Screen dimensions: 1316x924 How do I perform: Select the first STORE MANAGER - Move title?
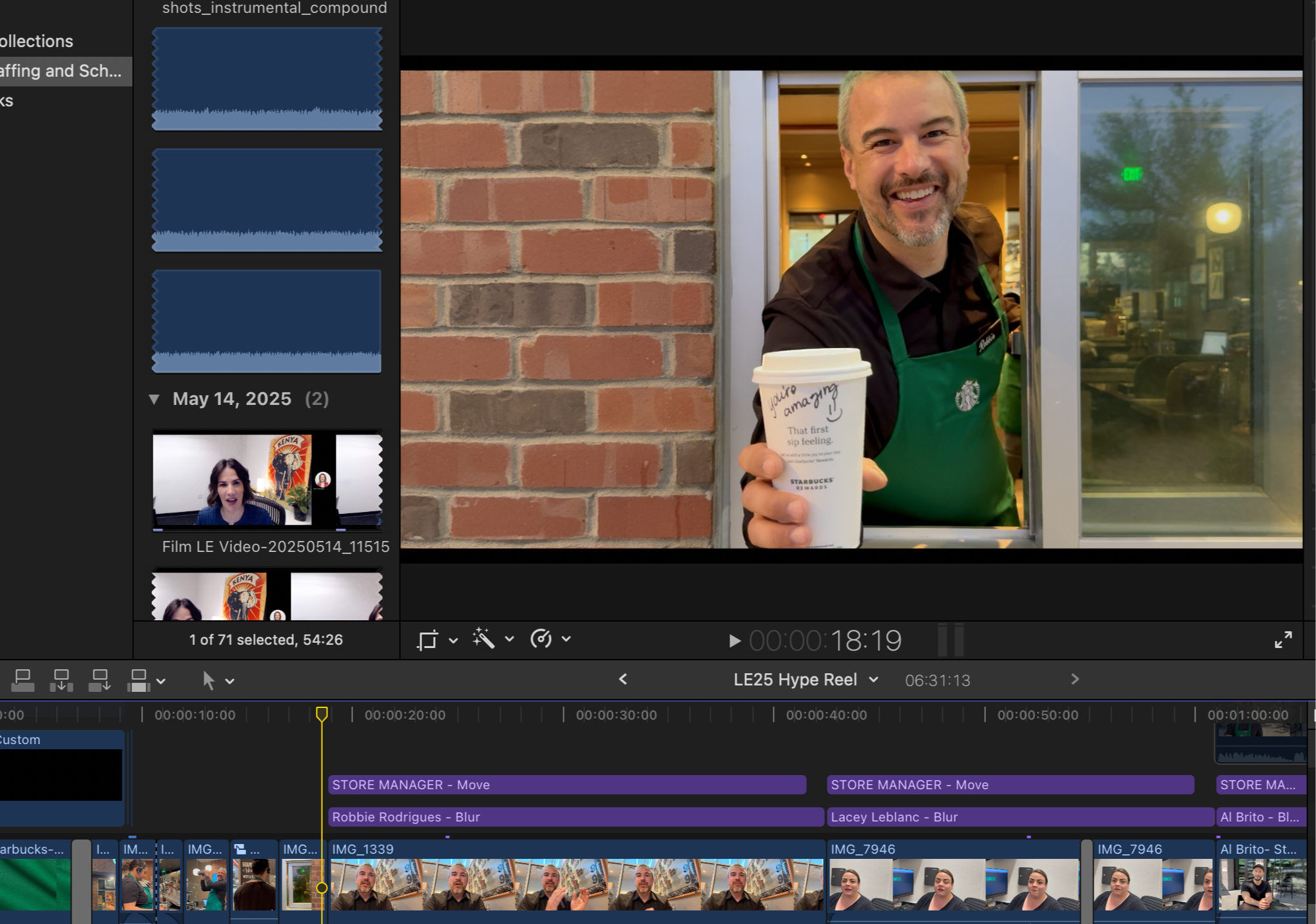(567, 785)
